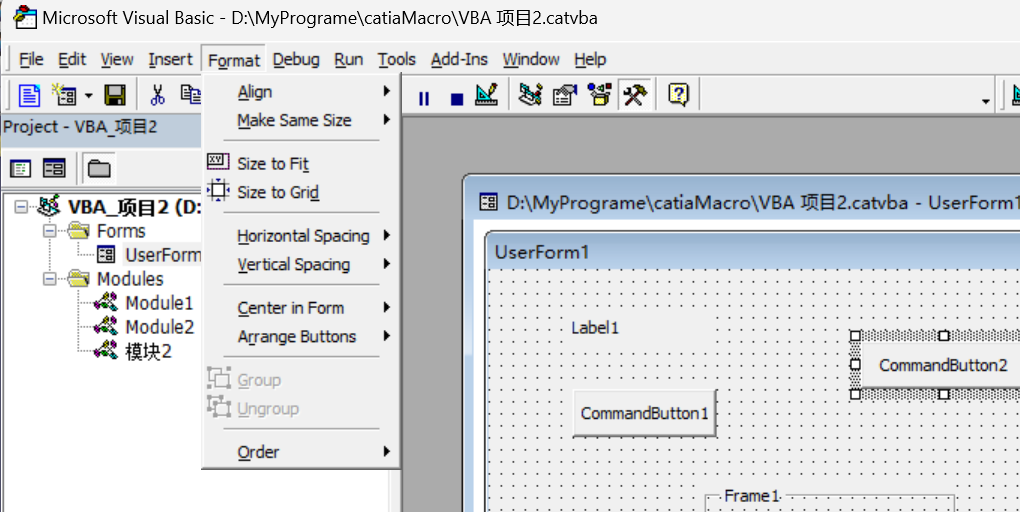Click the Cut scissors icon
The width and height of the screenshot is (1020, 512).
[157, 96]
